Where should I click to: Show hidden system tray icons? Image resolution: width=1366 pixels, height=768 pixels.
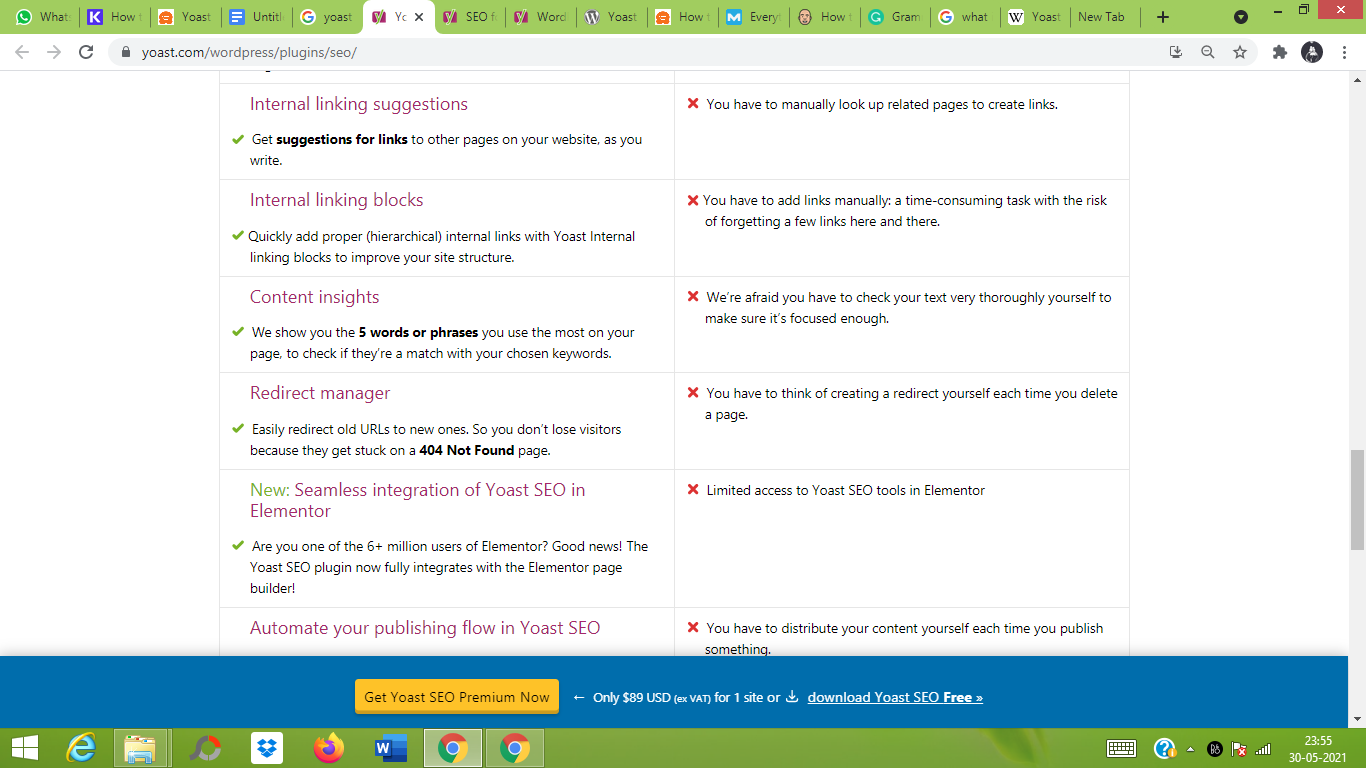click(1191, 748)
